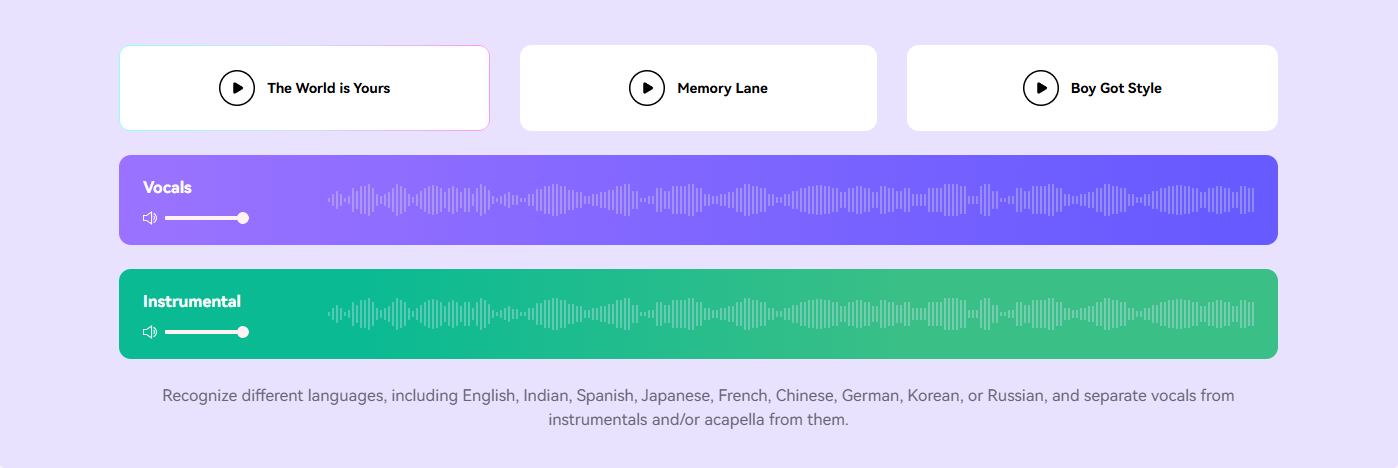
Task: Set Vocals volume to half on the slider track
Action: 204,218
